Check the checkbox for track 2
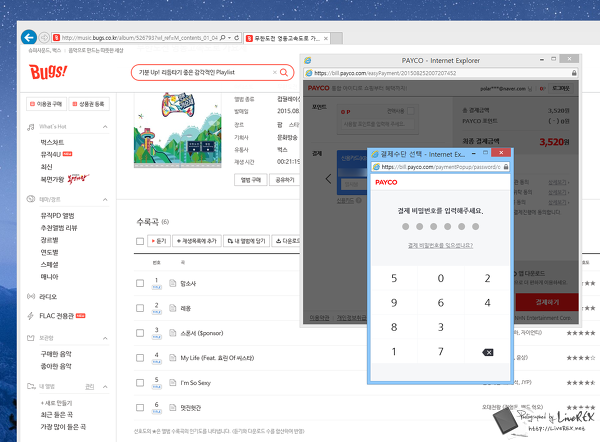The width and height of the screenshot is (600, 442). click(140, 308)
